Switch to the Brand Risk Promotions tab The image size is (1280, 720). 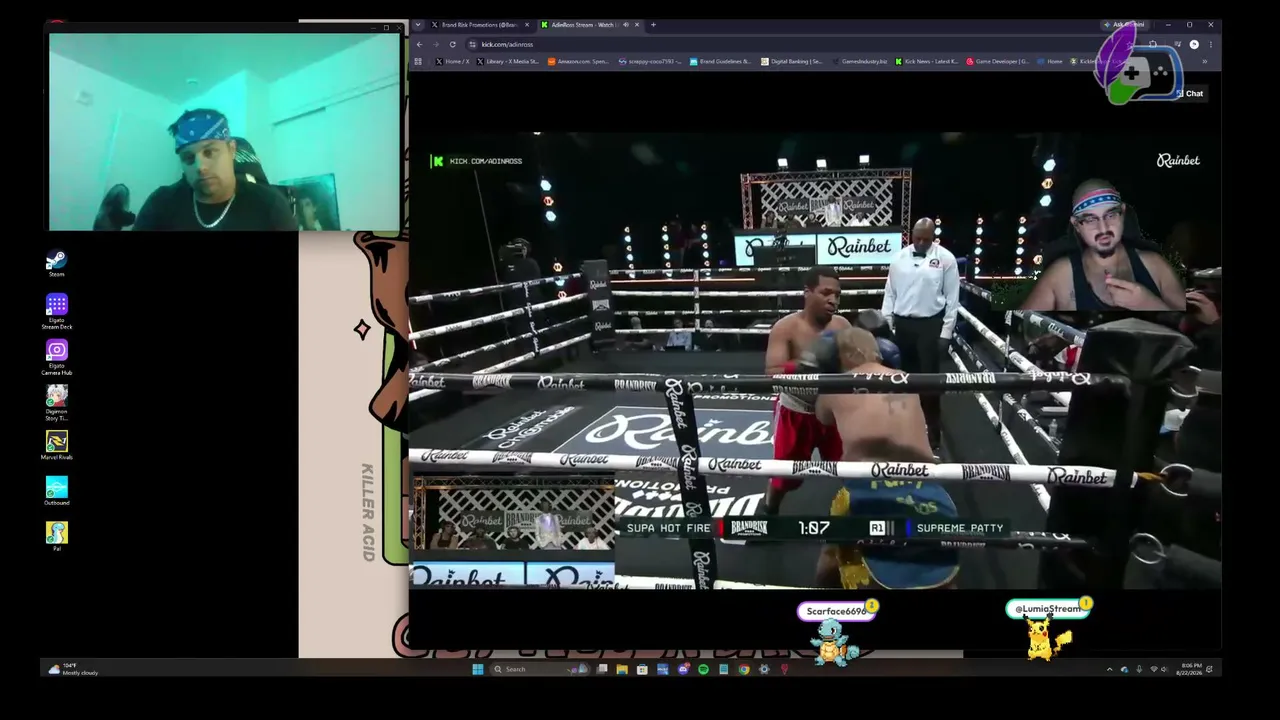[x=478, y=25]
